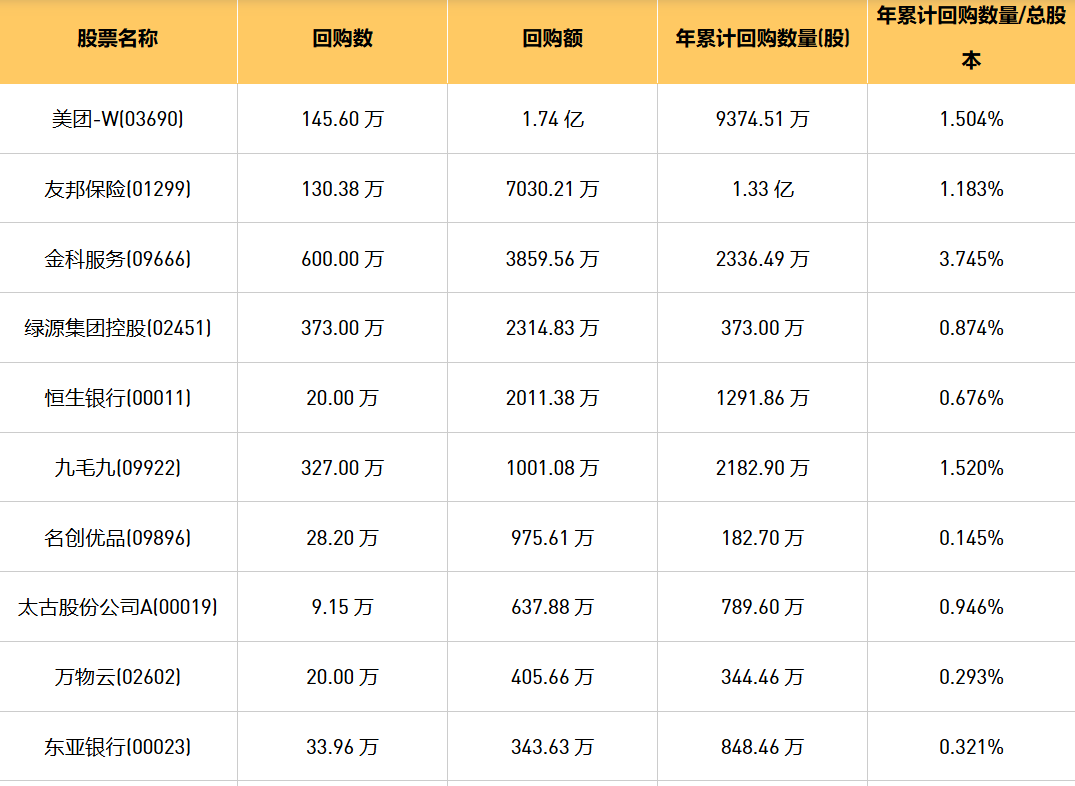The width and height of the screenshot is (1075, 786).
Task: Select the 恒生银行(00011) stock name cell
Action: click(117, 398)
